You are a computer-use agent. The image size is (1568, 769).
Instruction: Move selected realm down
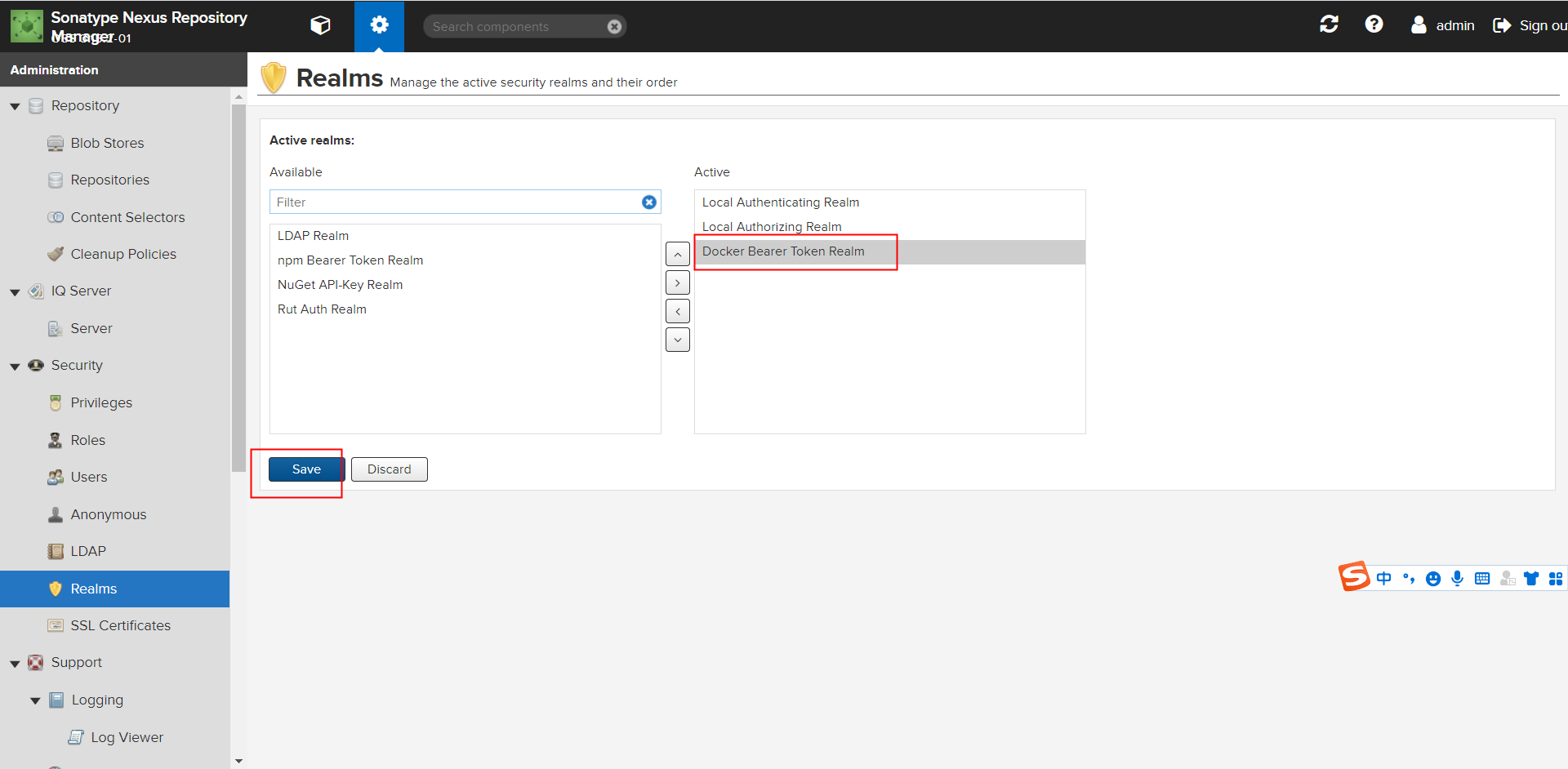pos(678,340)
